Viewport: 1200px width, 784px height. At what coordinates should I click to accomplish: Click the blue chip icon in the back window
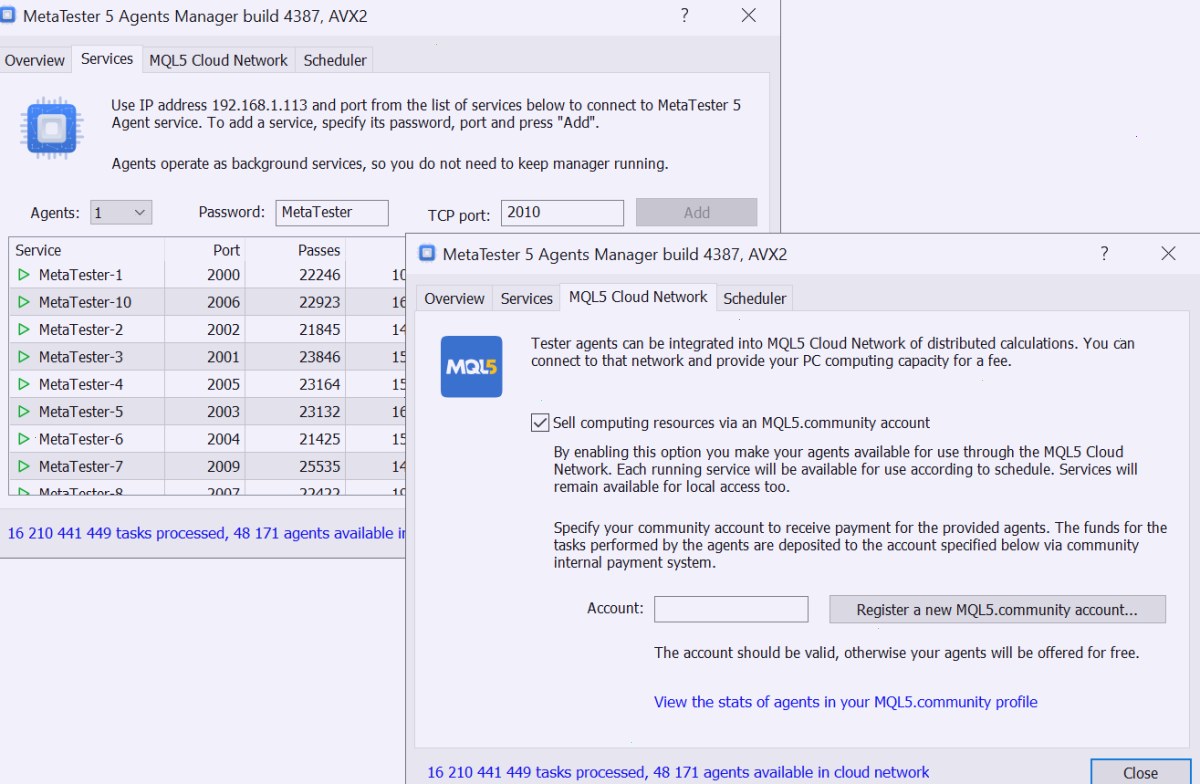click(x=51, y=128)
